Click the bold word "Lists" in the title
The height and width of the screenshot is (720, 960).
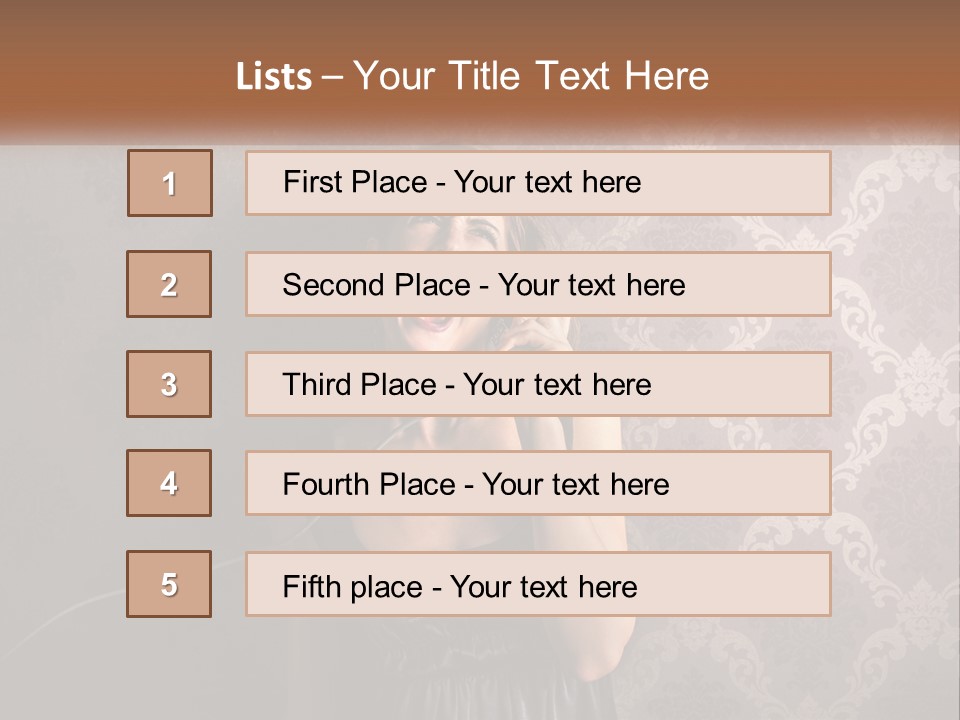click(273, 77)
